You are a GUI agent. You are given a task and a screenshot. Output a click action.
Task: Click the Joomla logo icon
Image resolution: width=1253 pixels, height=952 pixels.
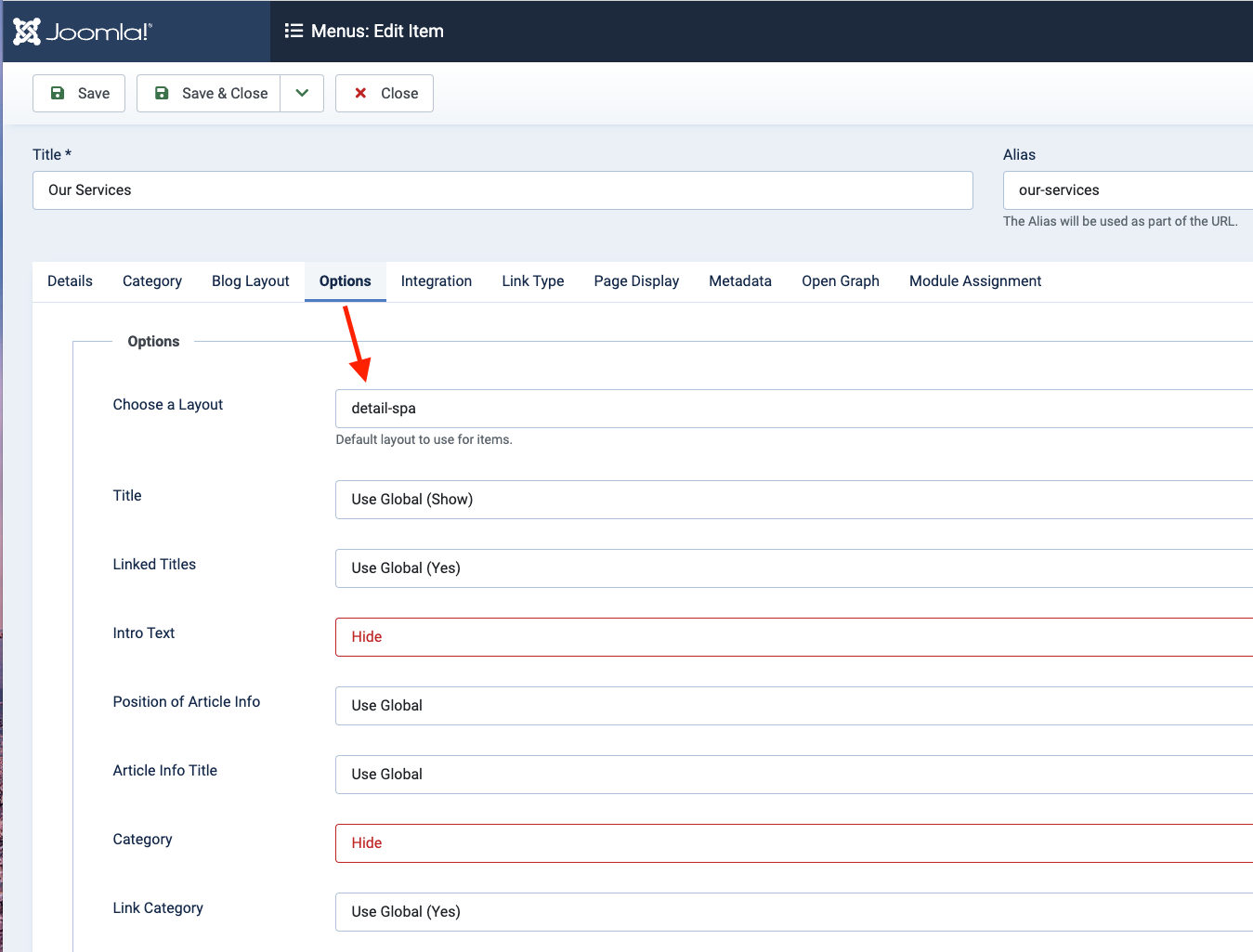click(27, 32)
